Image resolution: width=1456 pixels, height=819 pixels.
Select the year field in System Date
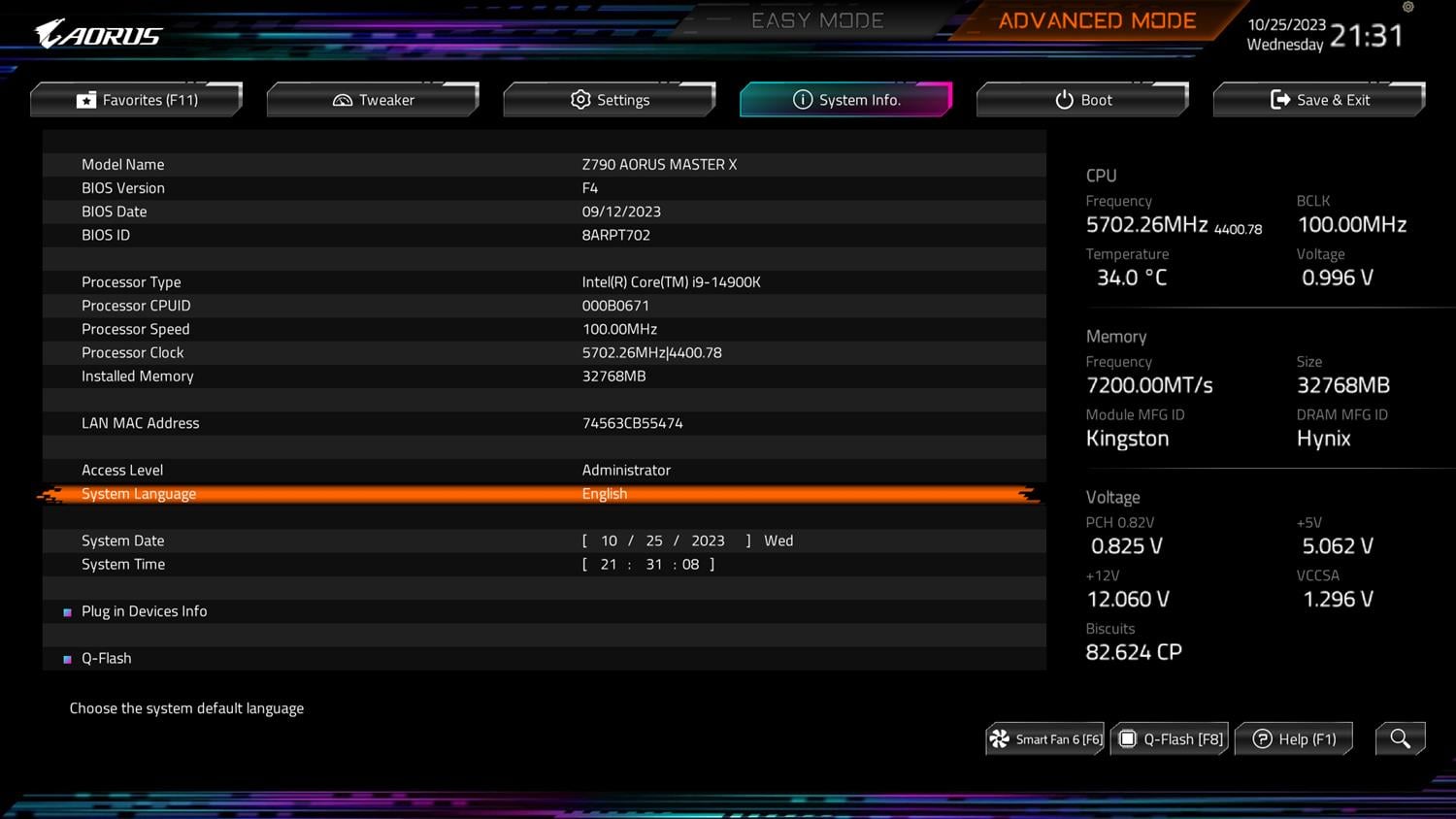click(x=708, y=541)
